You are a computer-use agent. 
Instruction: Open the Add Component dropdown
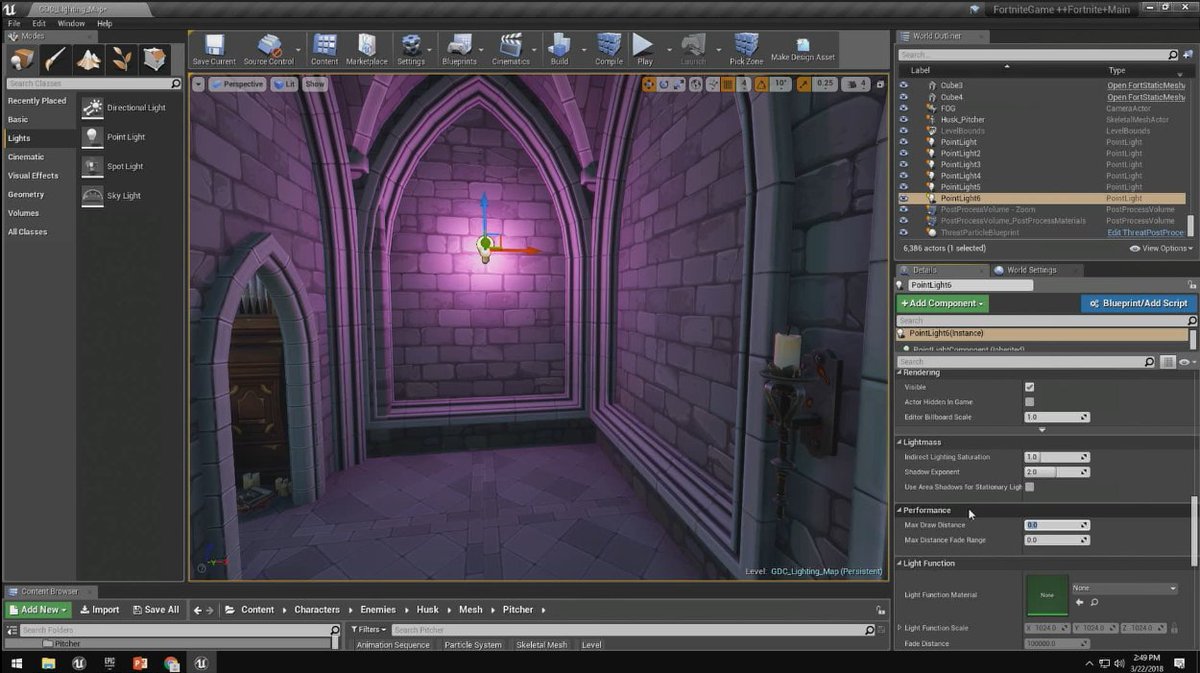click(x=943, y=303)
